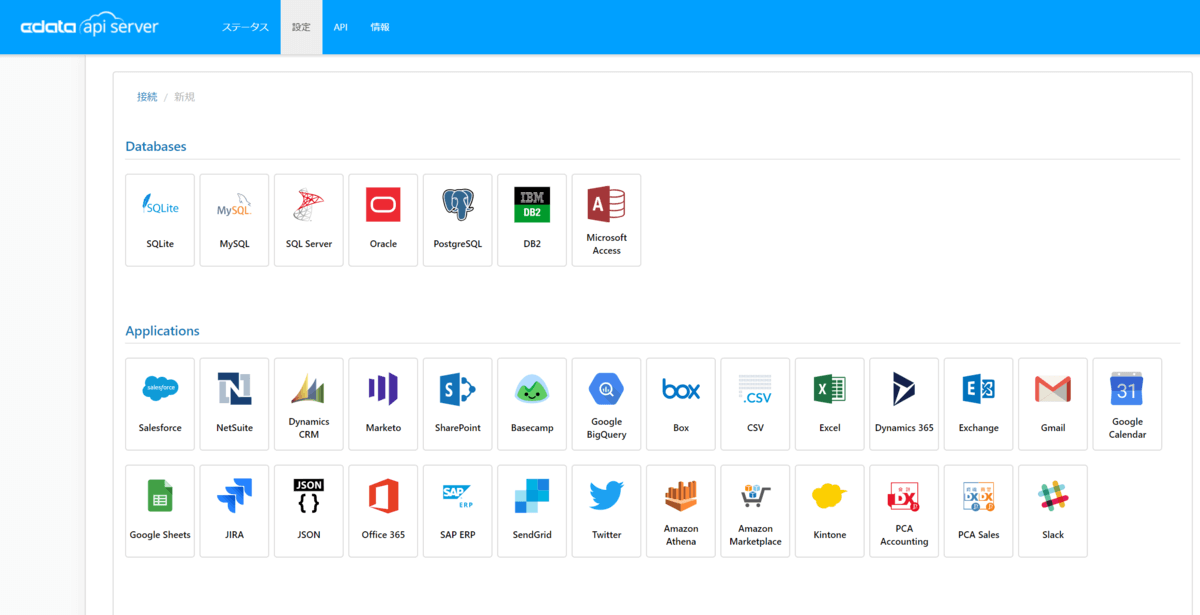
Task: Choose the Google BigQuery tile
Action: (x=606, y=404)
